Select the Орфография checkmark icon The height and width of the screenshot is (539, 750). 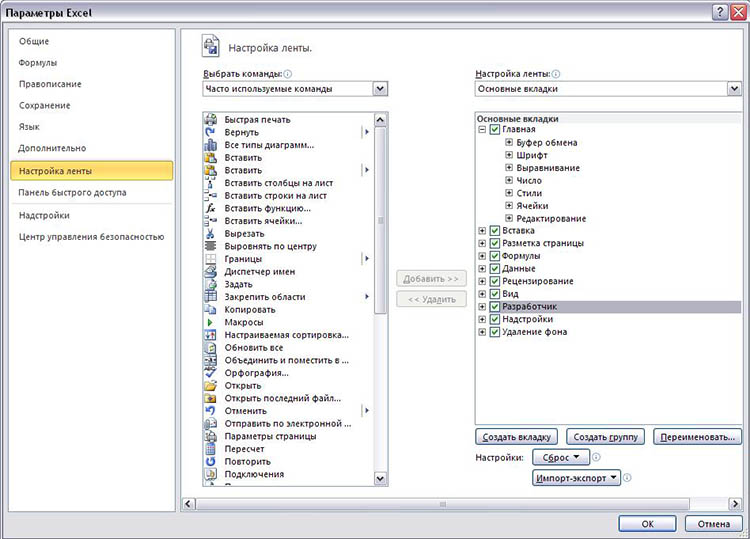210,373
